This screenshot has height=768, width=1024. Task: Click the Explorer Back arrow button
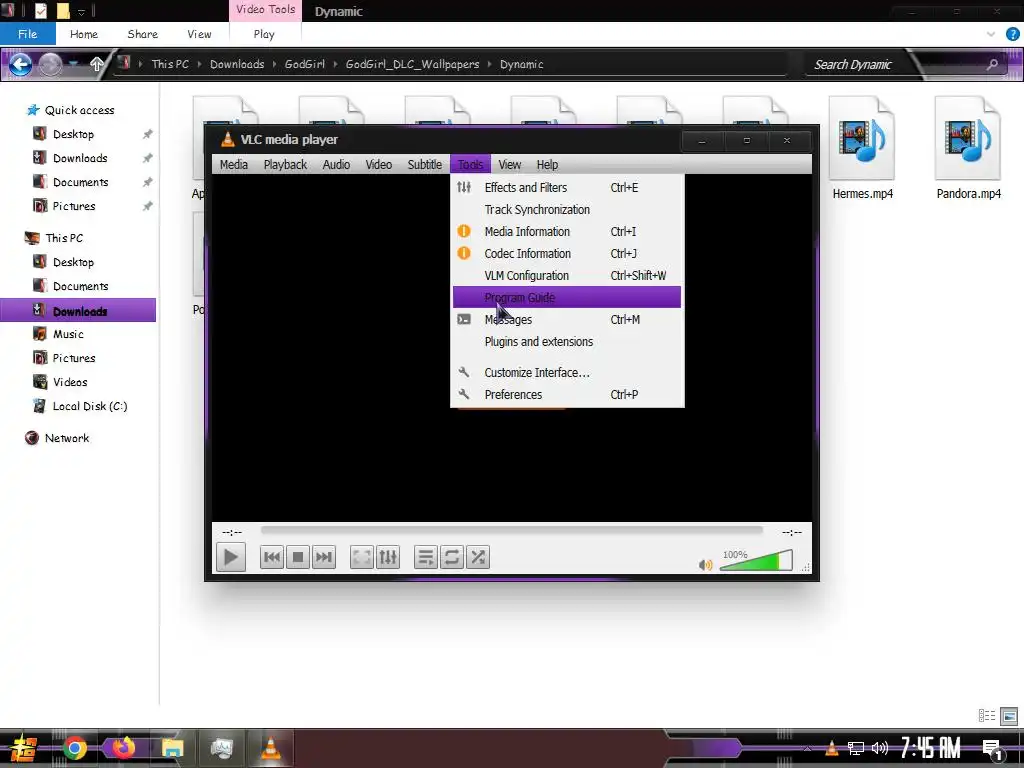click(x=20, y=64)
